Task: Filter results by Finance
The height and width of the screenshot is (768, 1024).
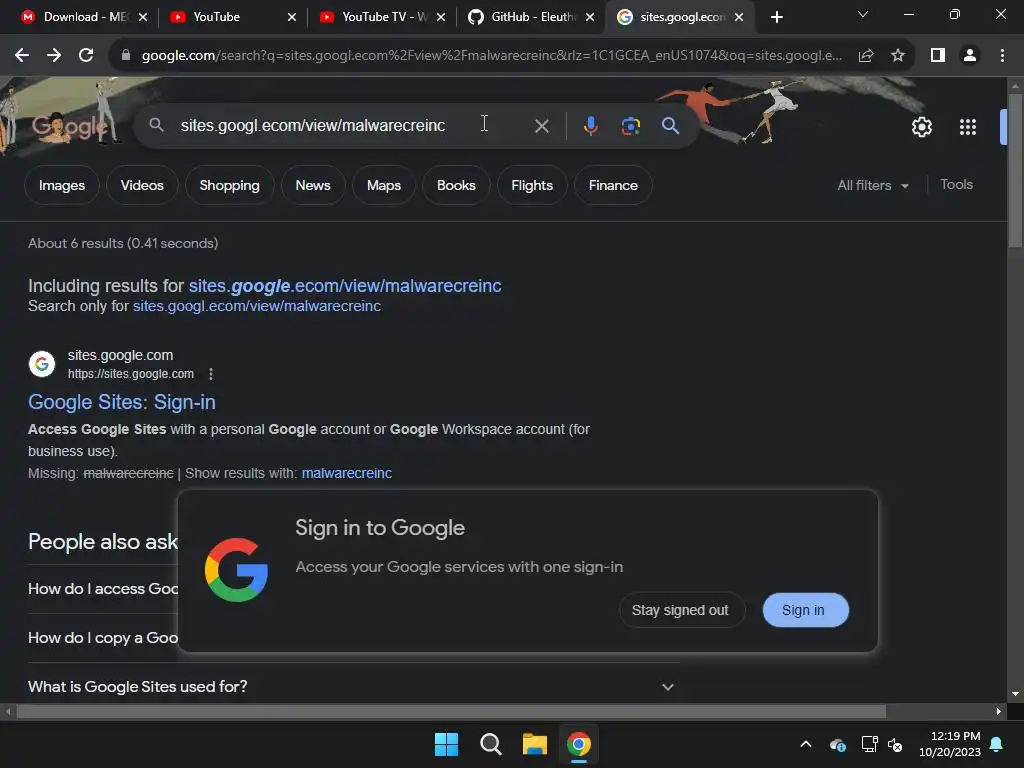Action: coord(613,185)
